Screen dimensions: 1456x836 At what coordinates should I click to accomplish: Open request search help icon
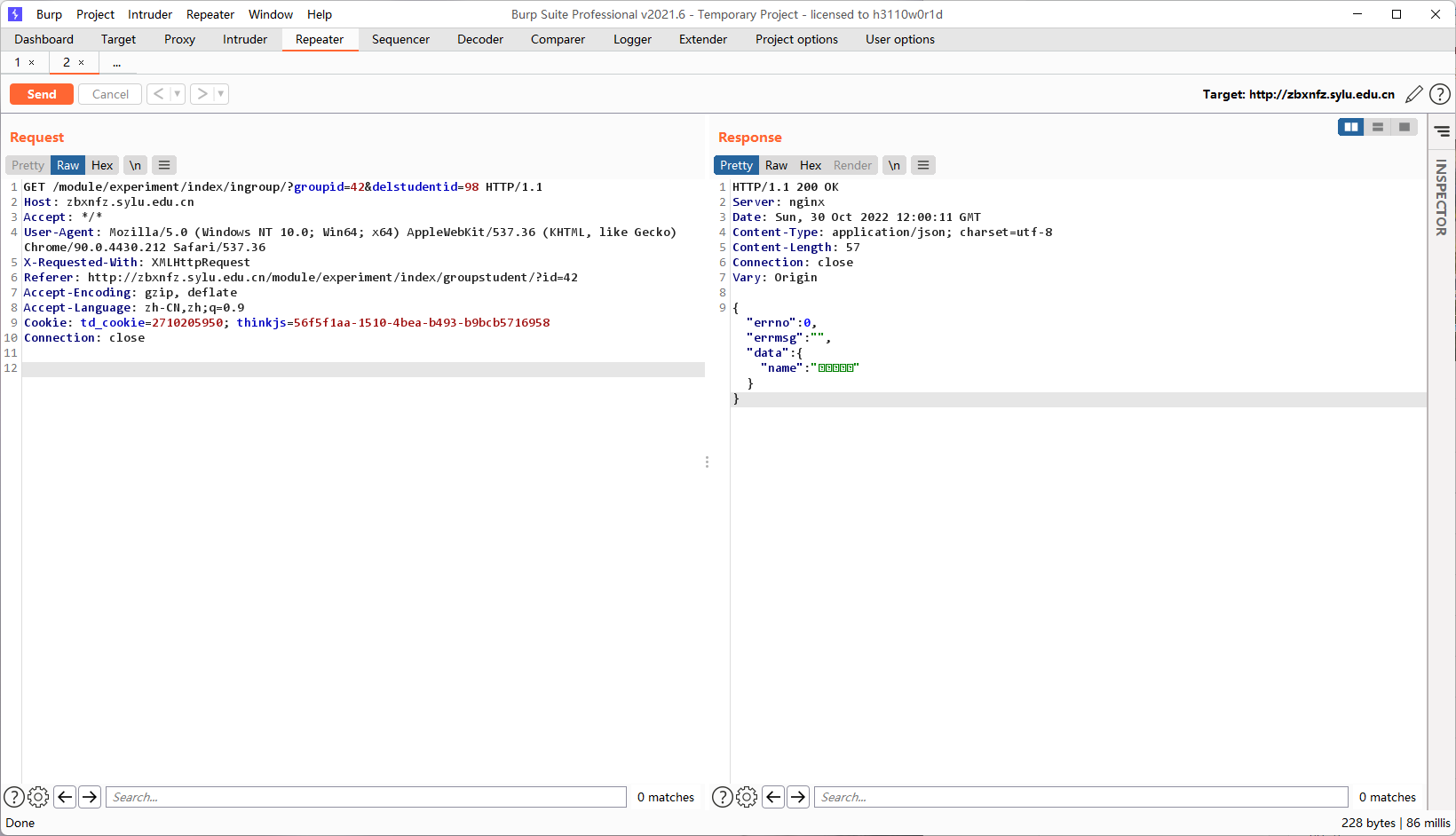[x=14, y=797]
